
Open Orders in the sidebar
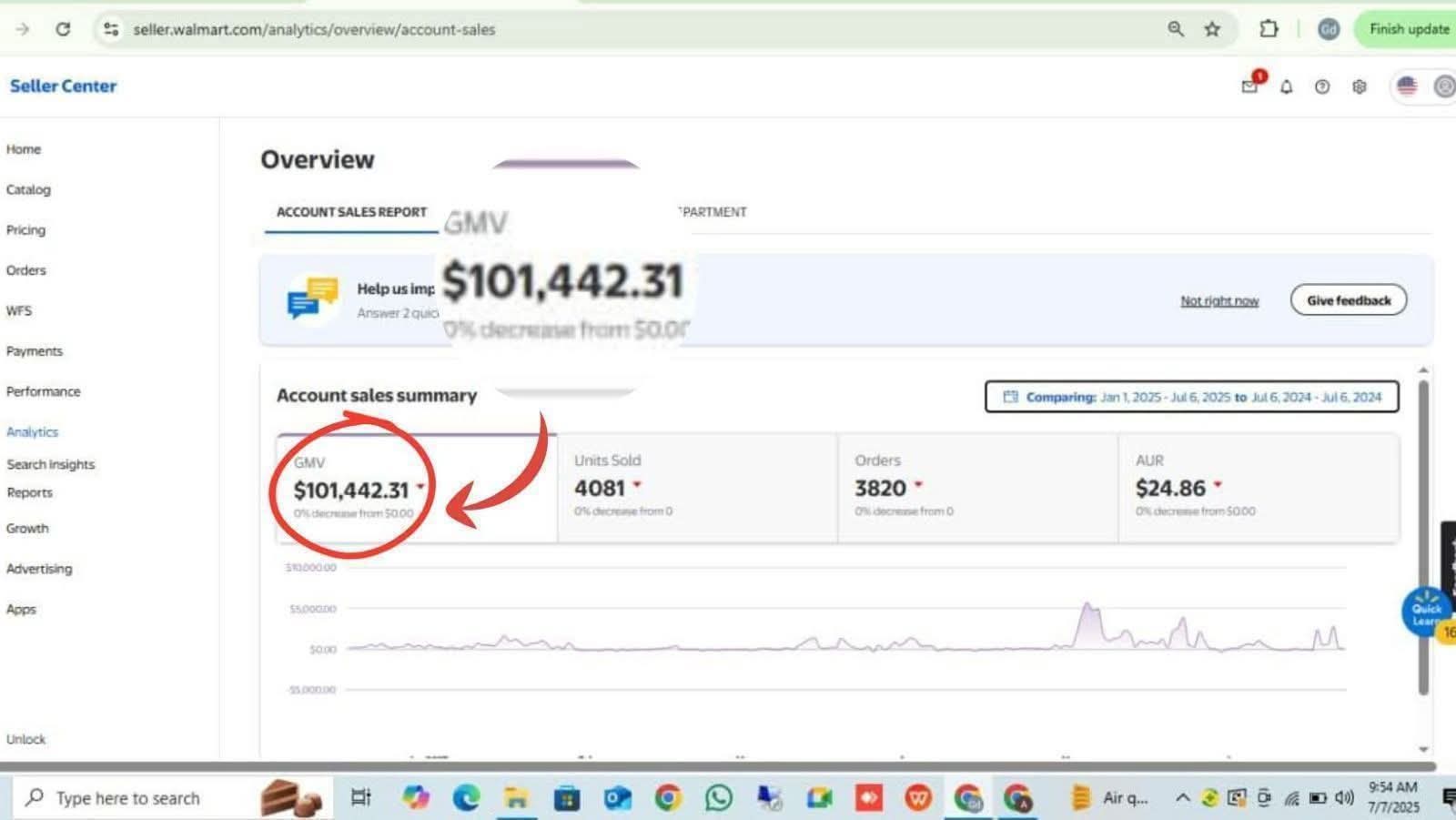pyautogui.click(x=25, y=270)
